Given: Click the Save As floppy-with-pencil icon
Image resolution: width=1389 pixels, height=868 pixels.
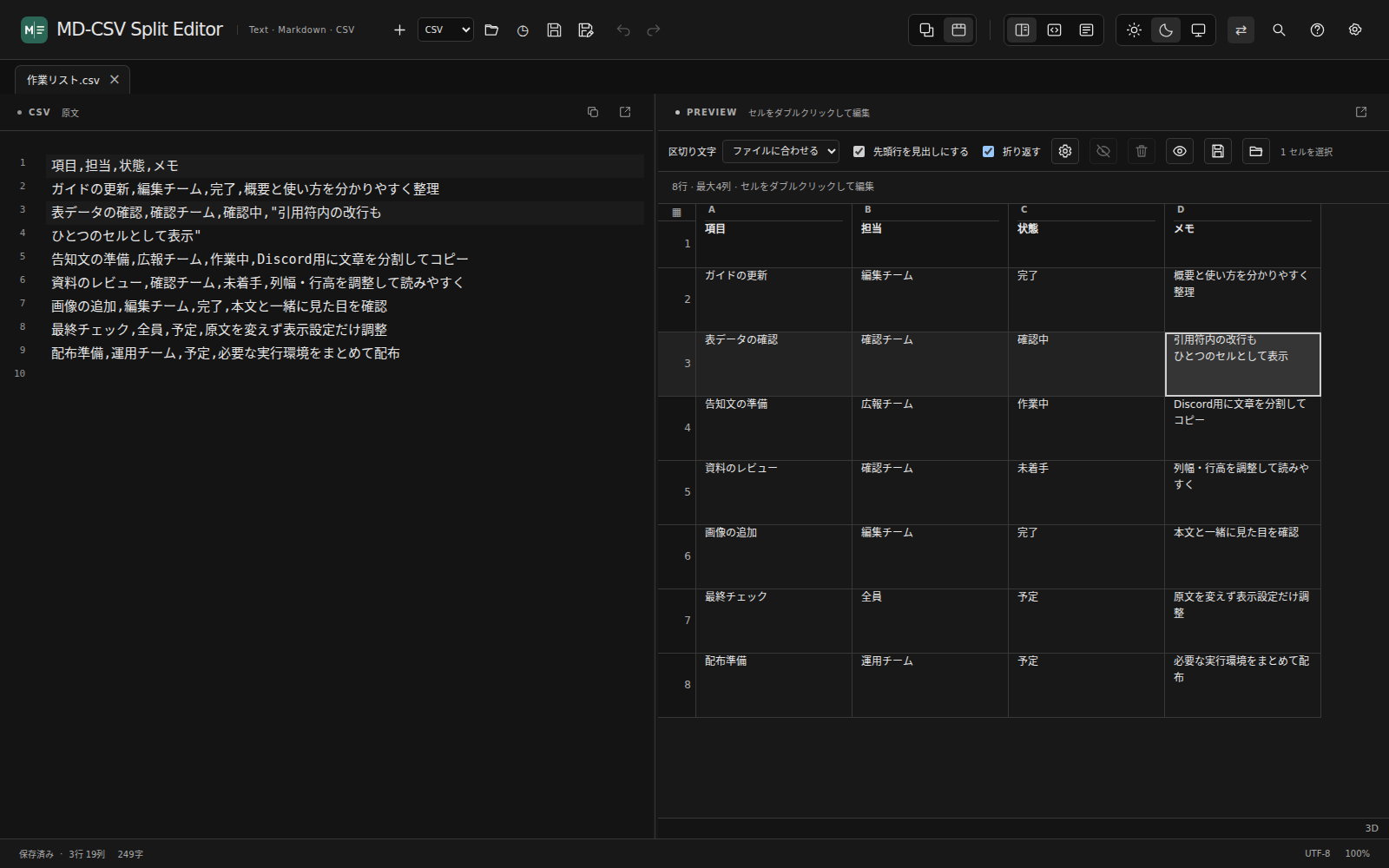Looking at the screenshot, I should tap(586, 30).
